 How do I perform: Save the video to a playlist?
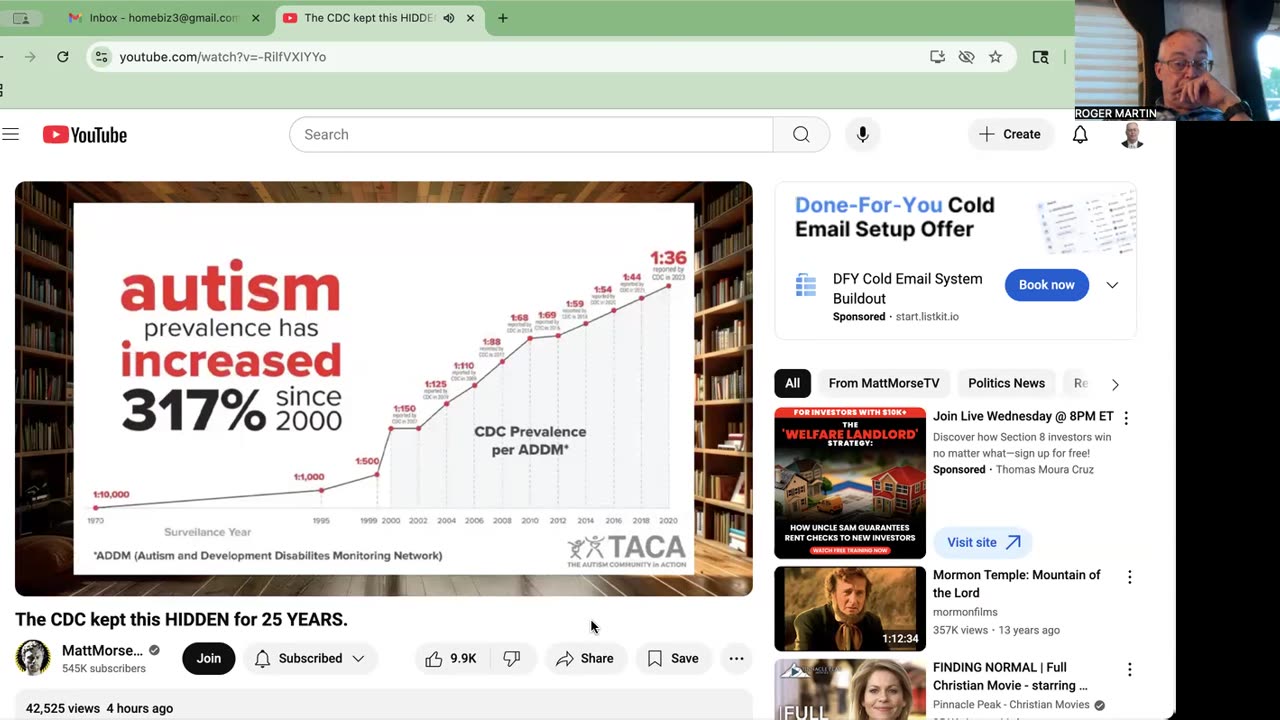point(673,658)
